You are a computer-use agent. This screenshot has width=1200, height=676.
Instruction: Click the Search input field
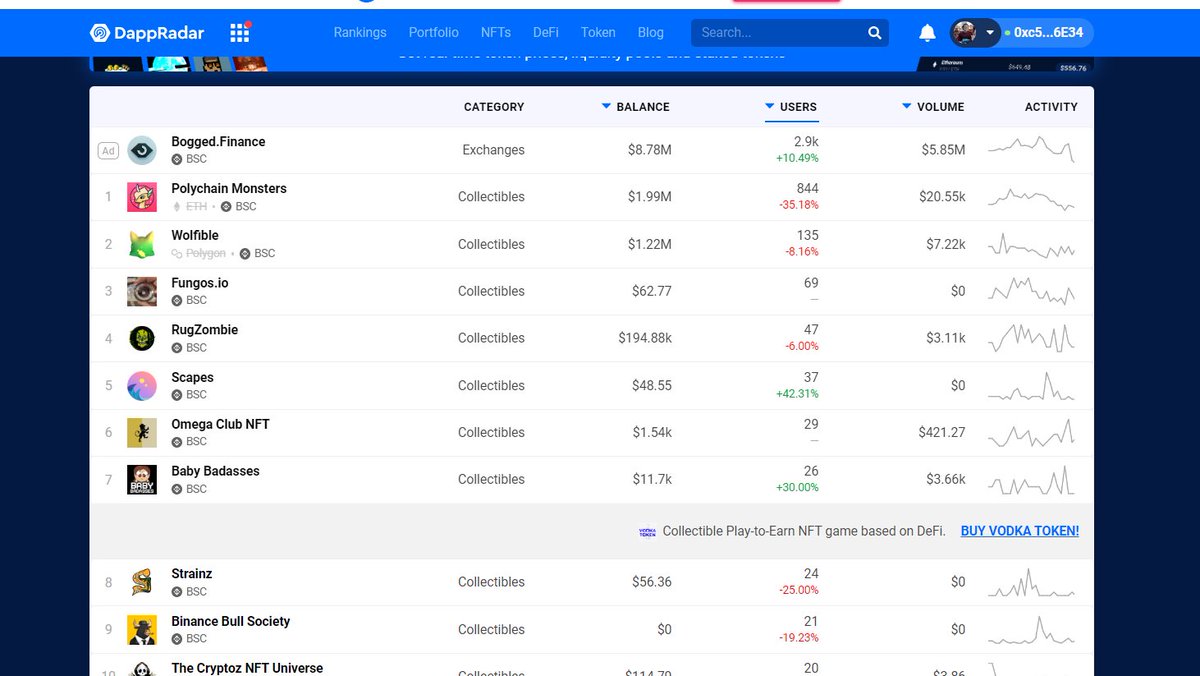click(x=780, y=33)
